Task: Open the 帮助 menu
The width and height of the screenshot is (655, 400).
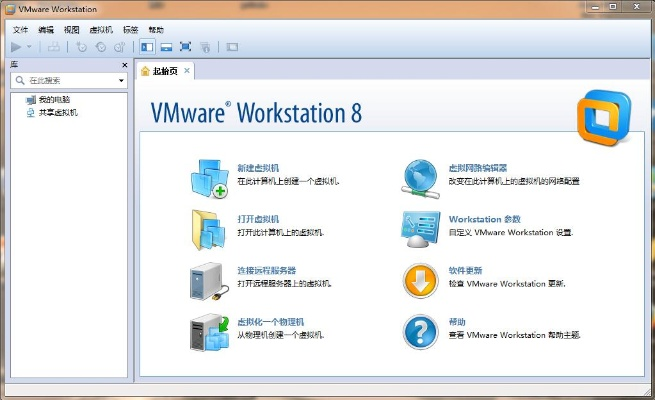Action: [156, 30]
